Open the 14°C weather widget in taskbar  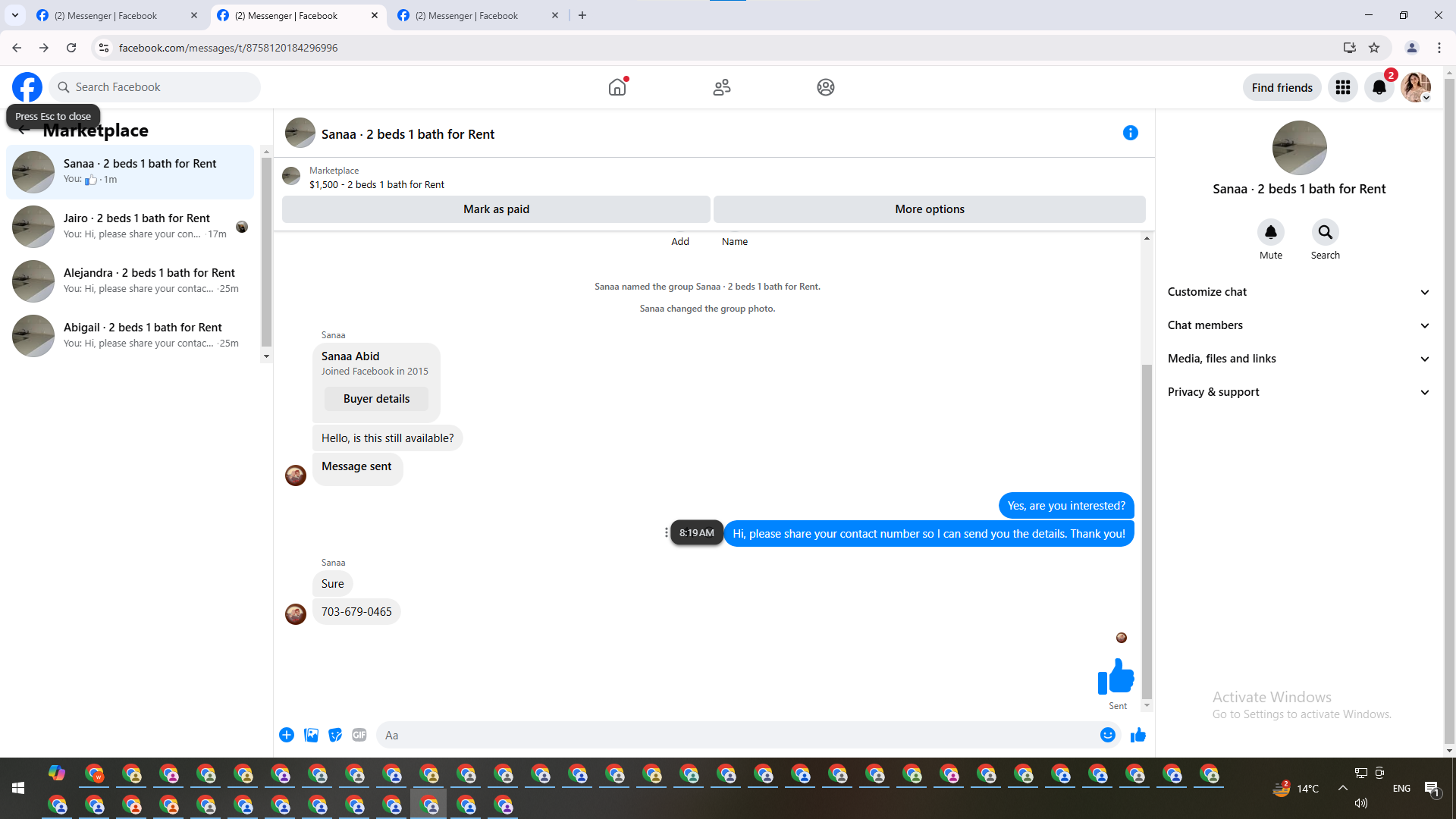pos(1296,789)
